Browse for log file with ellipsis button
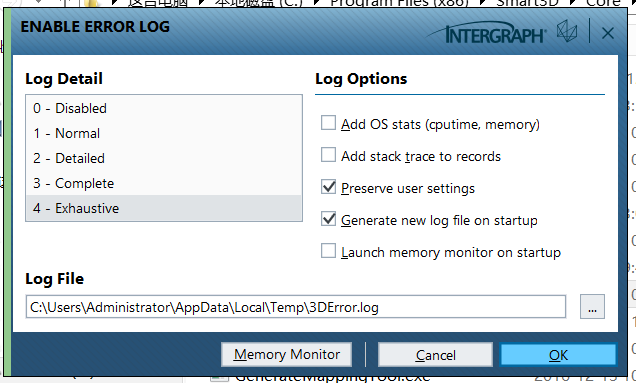 pos(592,307)
